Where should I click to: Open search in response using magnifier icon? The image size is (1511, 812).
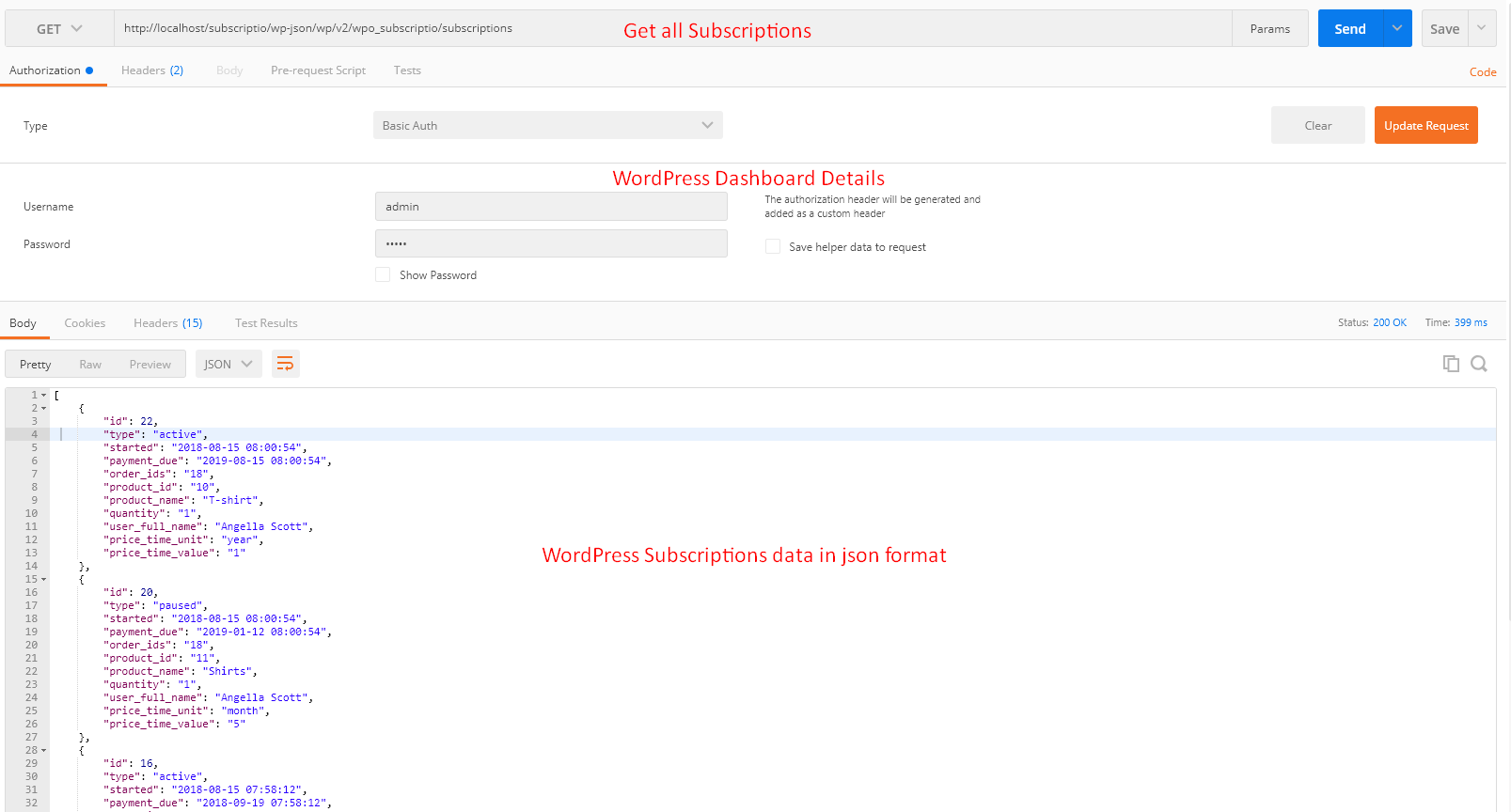[x=1479, y=364]
